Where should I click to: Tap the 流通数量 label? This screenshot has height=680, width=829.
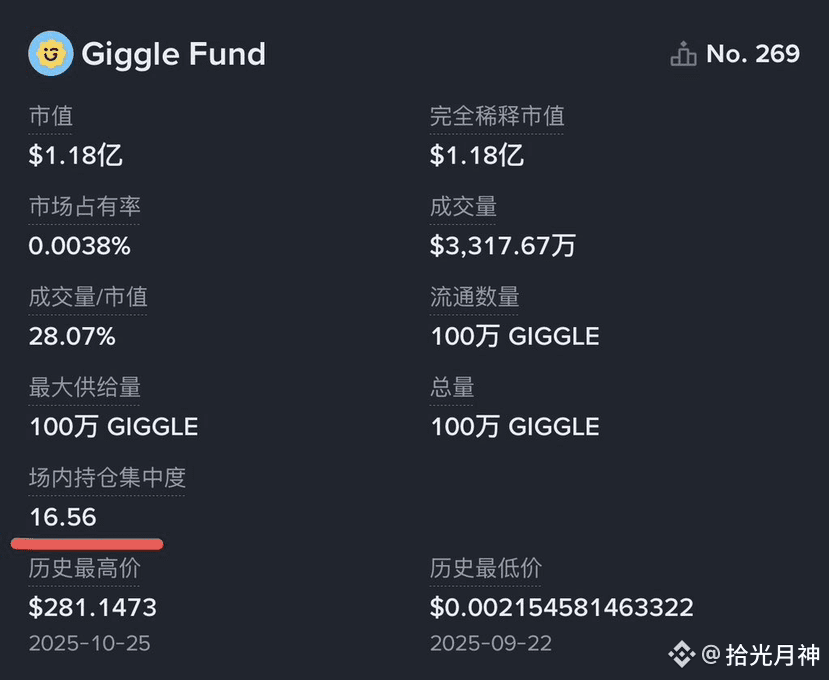pyautogui.click(x=474, y=297)
